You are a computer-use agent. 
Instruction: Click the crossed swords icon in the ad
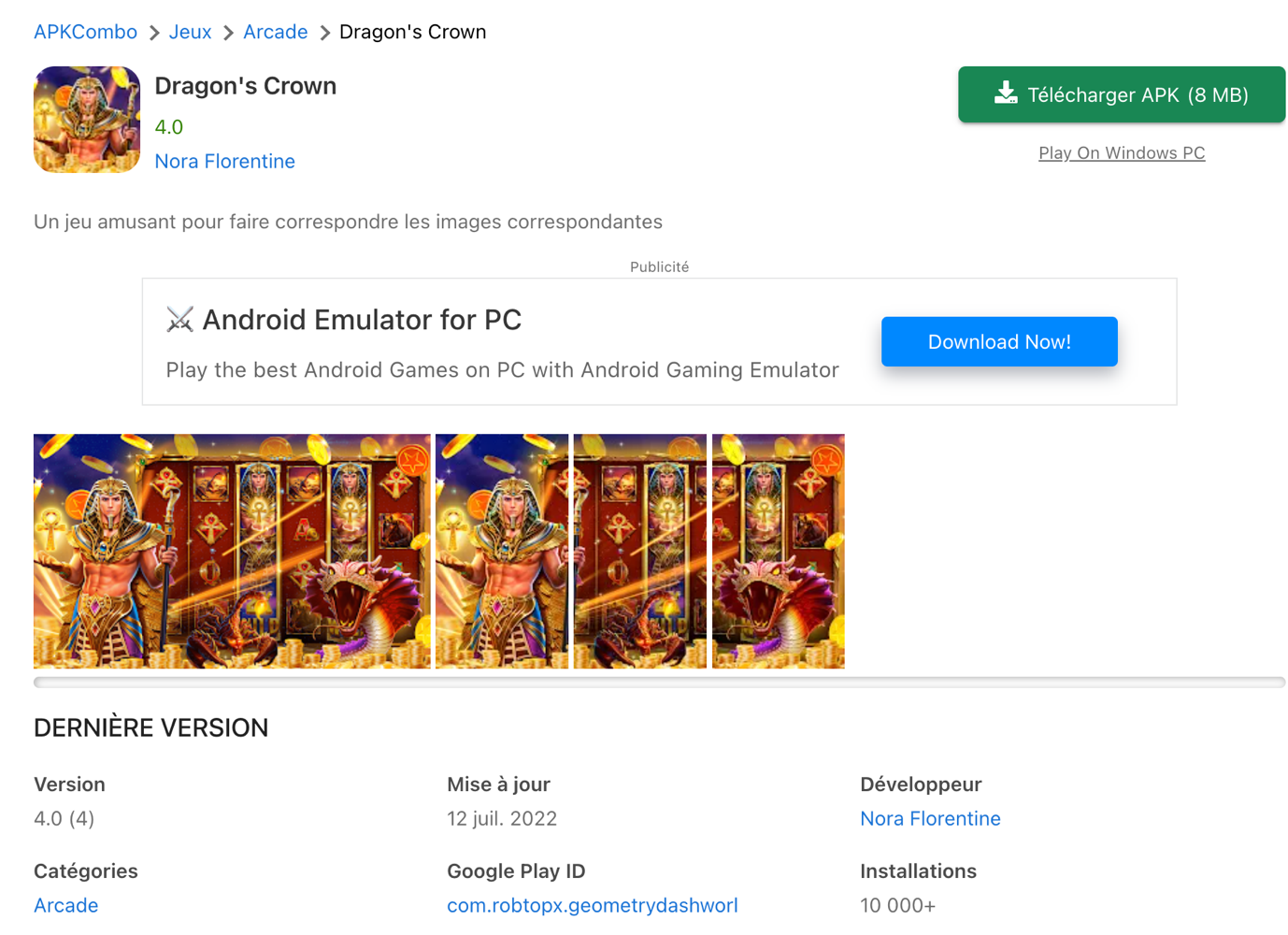tap(179, 320)
